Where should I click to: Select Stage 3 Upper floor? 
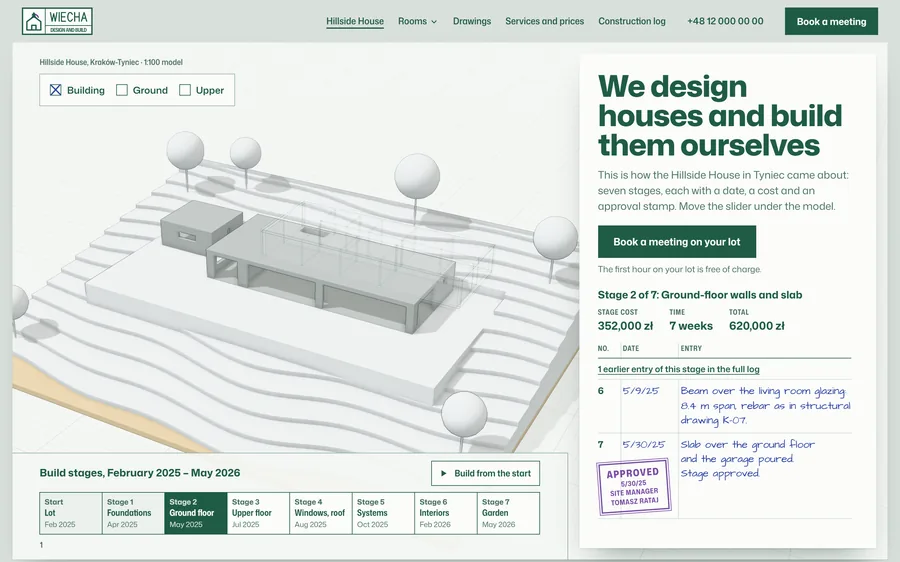[x=258, y=513]
